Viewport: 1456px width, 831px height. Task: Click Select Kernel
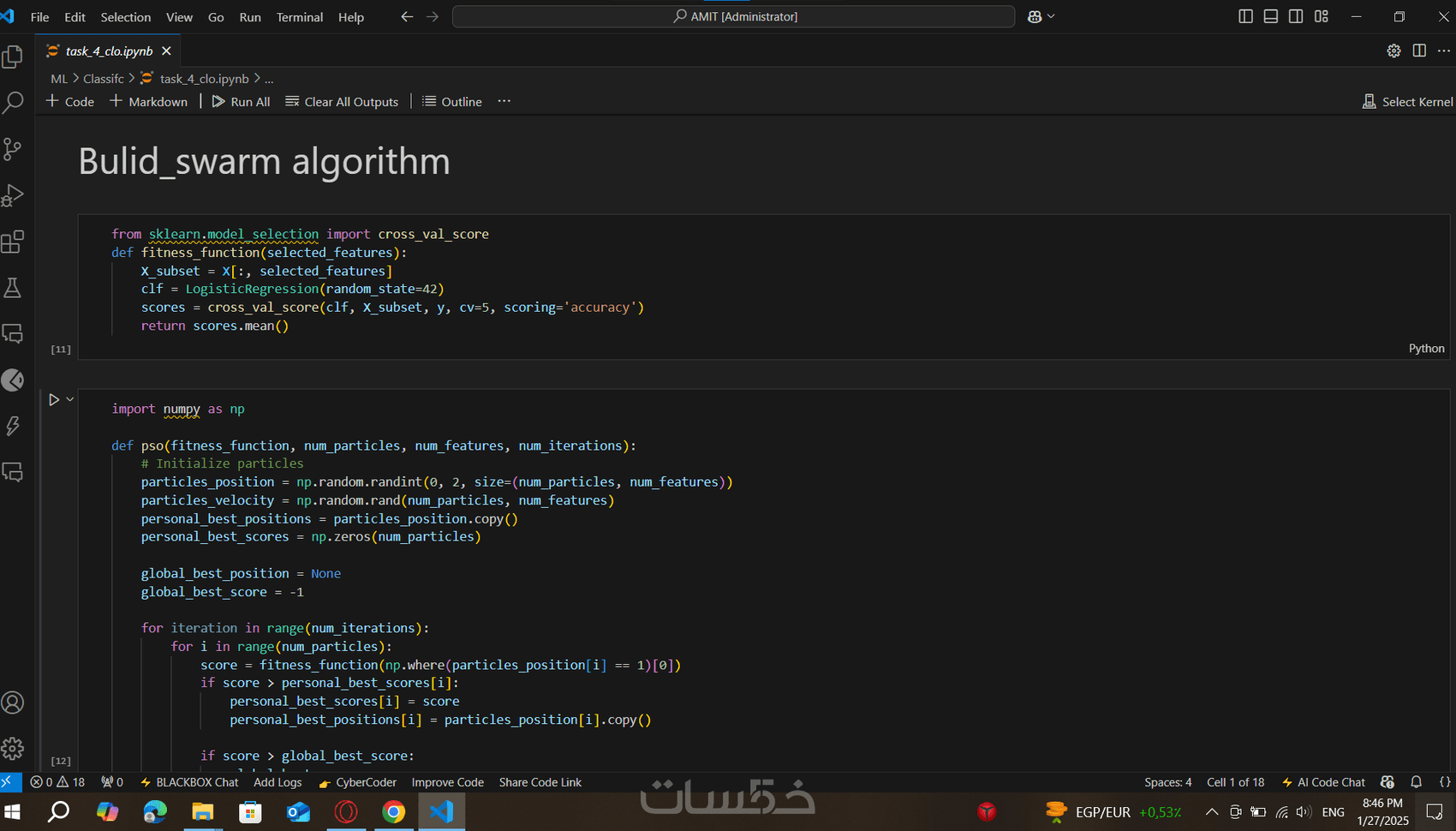pyautogui.click(x=1407, y=101)
